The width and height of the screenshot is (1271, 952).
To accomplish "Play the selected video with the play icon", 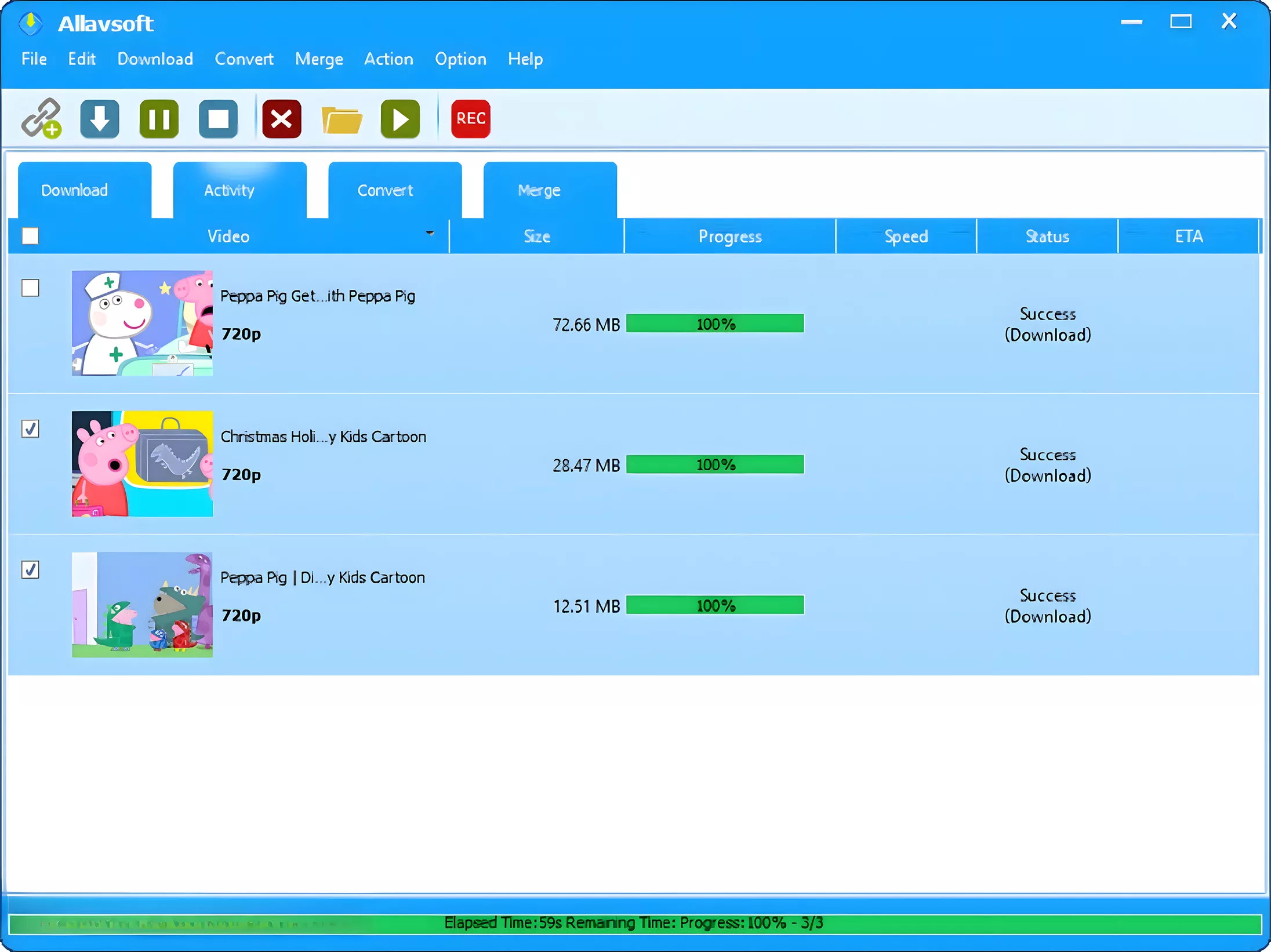I will 400,118.
